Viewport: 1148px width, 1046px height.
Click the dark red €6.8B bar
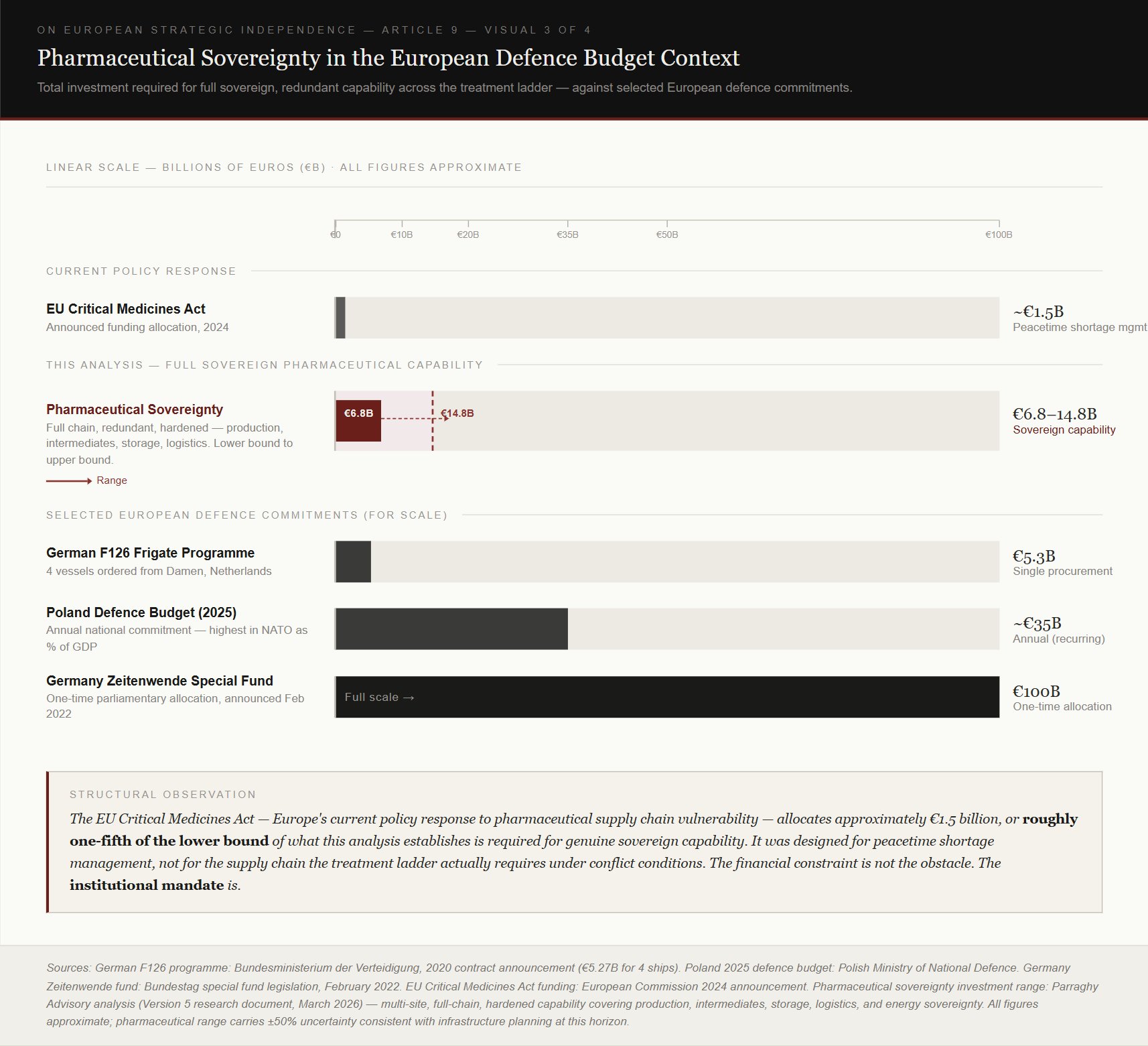coord(358,421)
